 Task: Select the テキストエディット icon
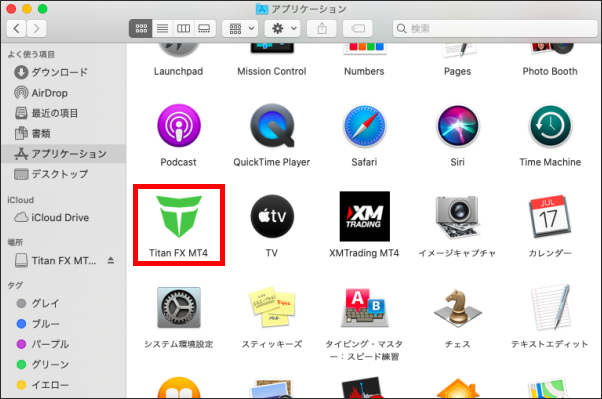(x=550, y=307)
